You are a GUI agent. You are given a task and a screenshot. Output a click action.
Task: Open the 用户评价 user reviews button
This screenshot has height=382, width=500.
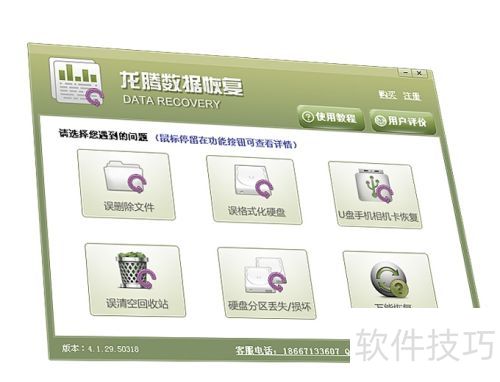[402, 121]
